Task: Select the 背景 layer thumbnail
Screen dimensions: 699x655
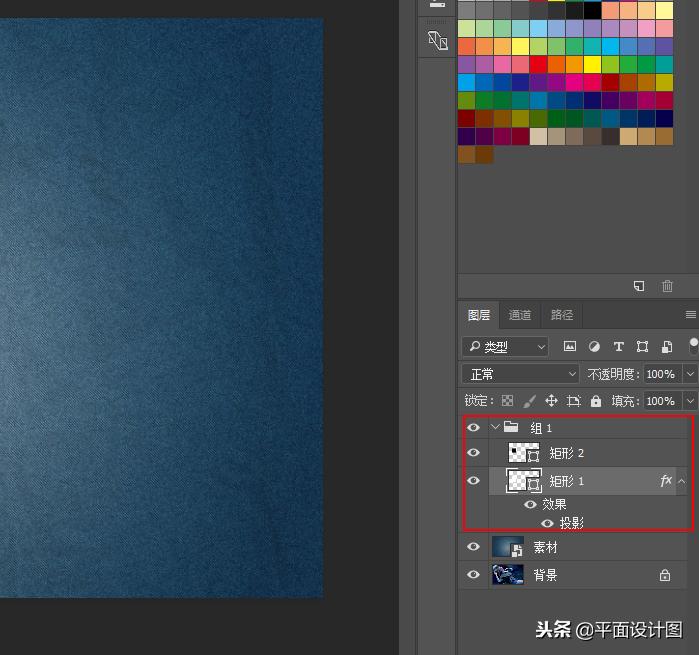Action: click(x=508, y=574)
